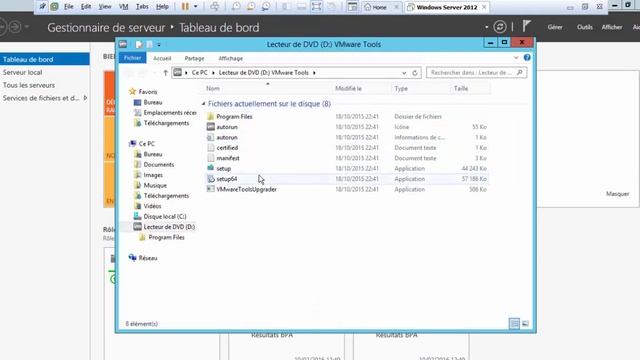Image resolution: width=640 pixels, height=360 pixels.
Task: Sort by the Nom column header
Action: click(213, 89)
